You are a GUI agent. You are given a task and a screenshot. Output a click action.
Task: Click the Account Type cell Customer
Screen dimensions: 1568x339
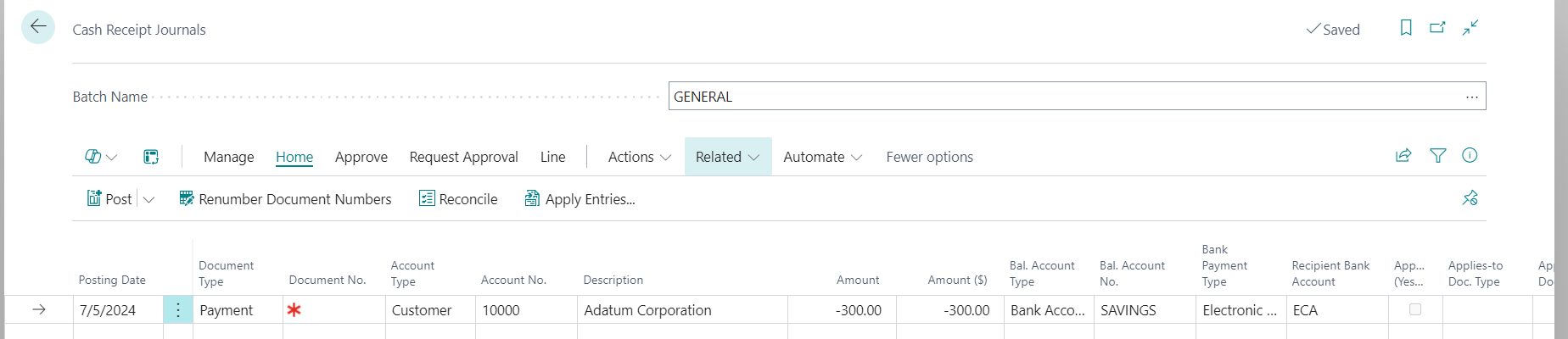[430, 310]
